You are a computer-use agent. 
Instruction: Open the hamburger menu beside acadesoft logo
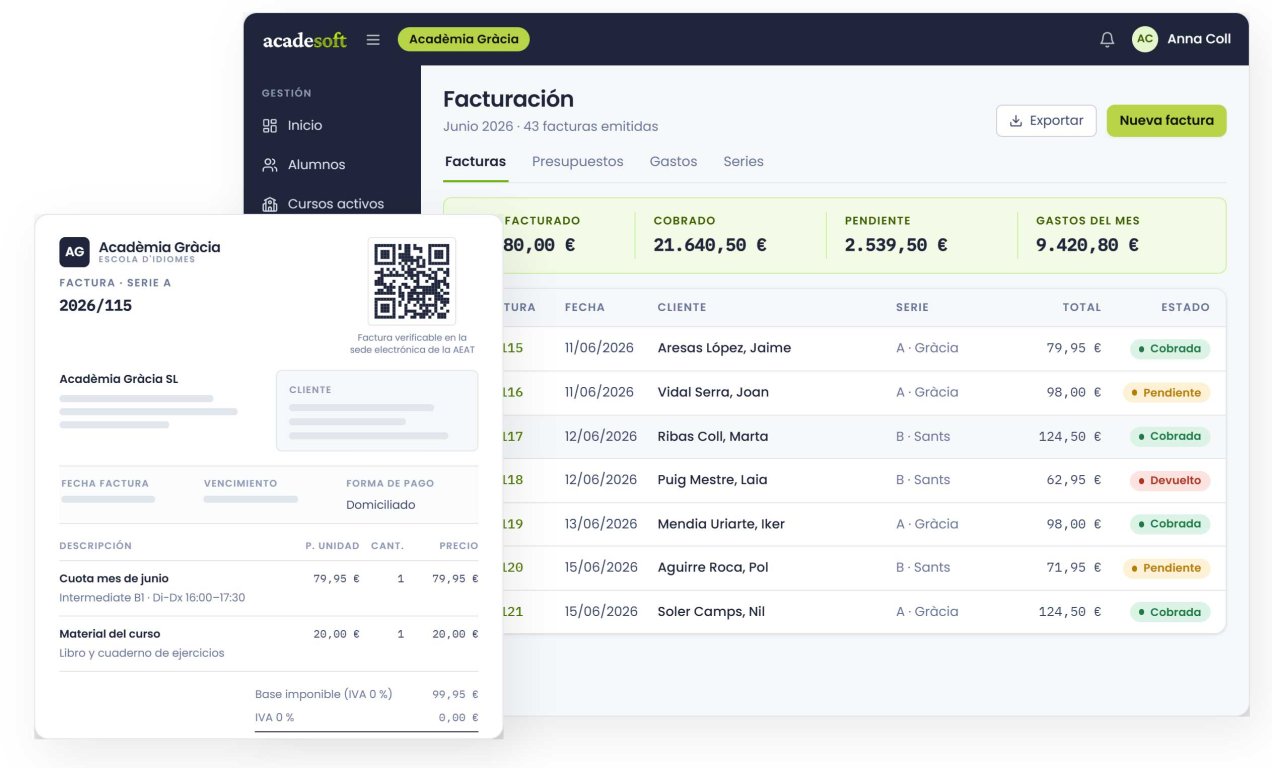tap(373, 40)
